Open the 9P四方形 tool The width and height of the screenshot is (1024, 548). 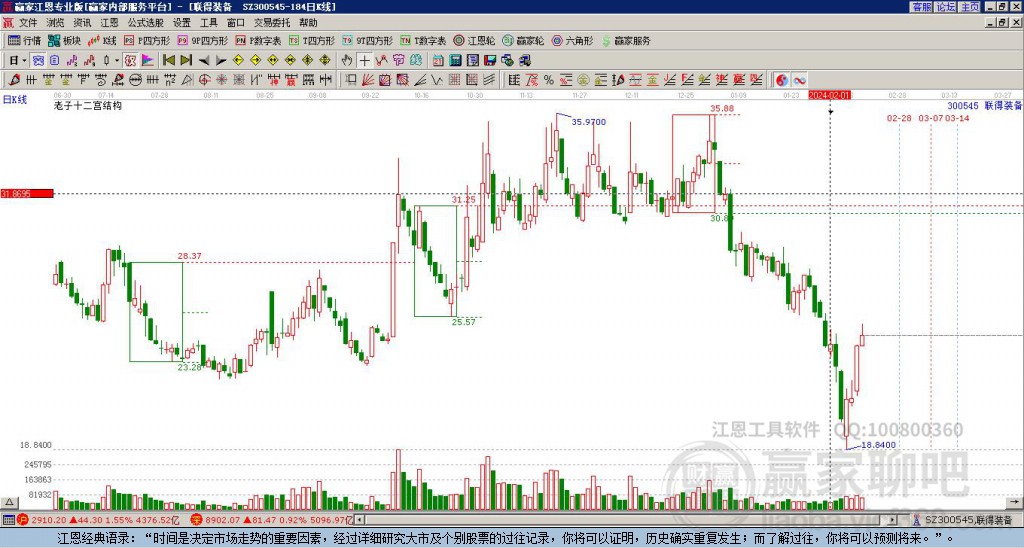pyautogui.click(x=203, y=40)
